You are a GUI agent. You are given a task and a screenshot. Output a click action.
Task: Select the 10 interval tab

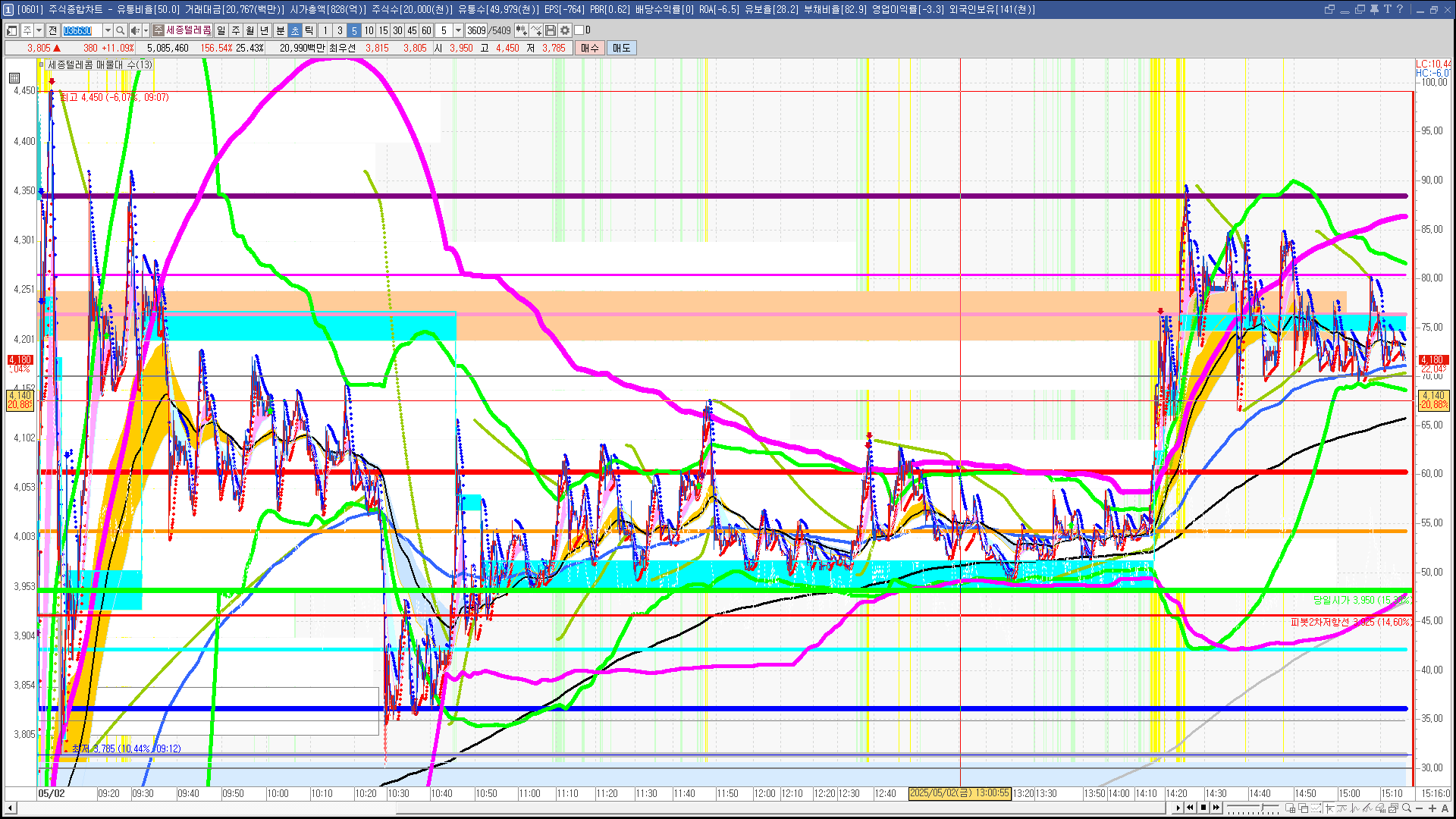(x=369, y=30)
